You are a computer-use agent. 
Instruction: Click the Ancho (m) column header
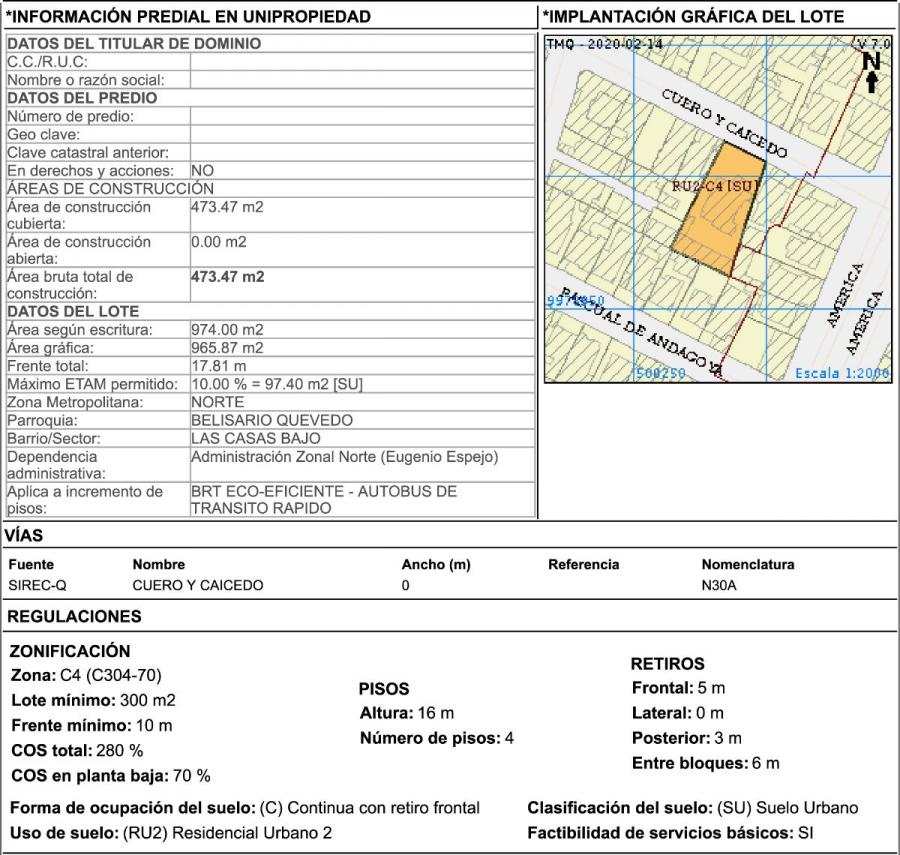(436, 564)
